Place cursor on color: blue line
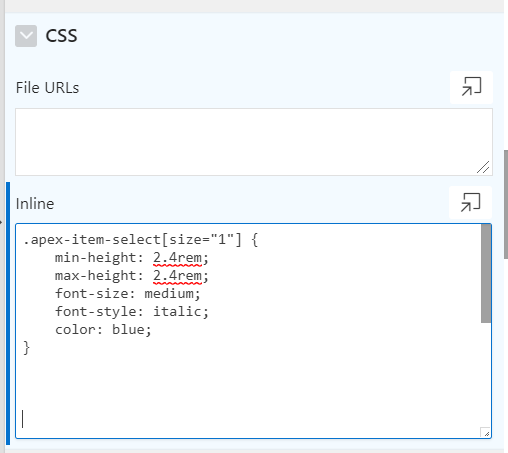This screenshot has height=453, width=508. pyautogui.click(x=103, y=330)
